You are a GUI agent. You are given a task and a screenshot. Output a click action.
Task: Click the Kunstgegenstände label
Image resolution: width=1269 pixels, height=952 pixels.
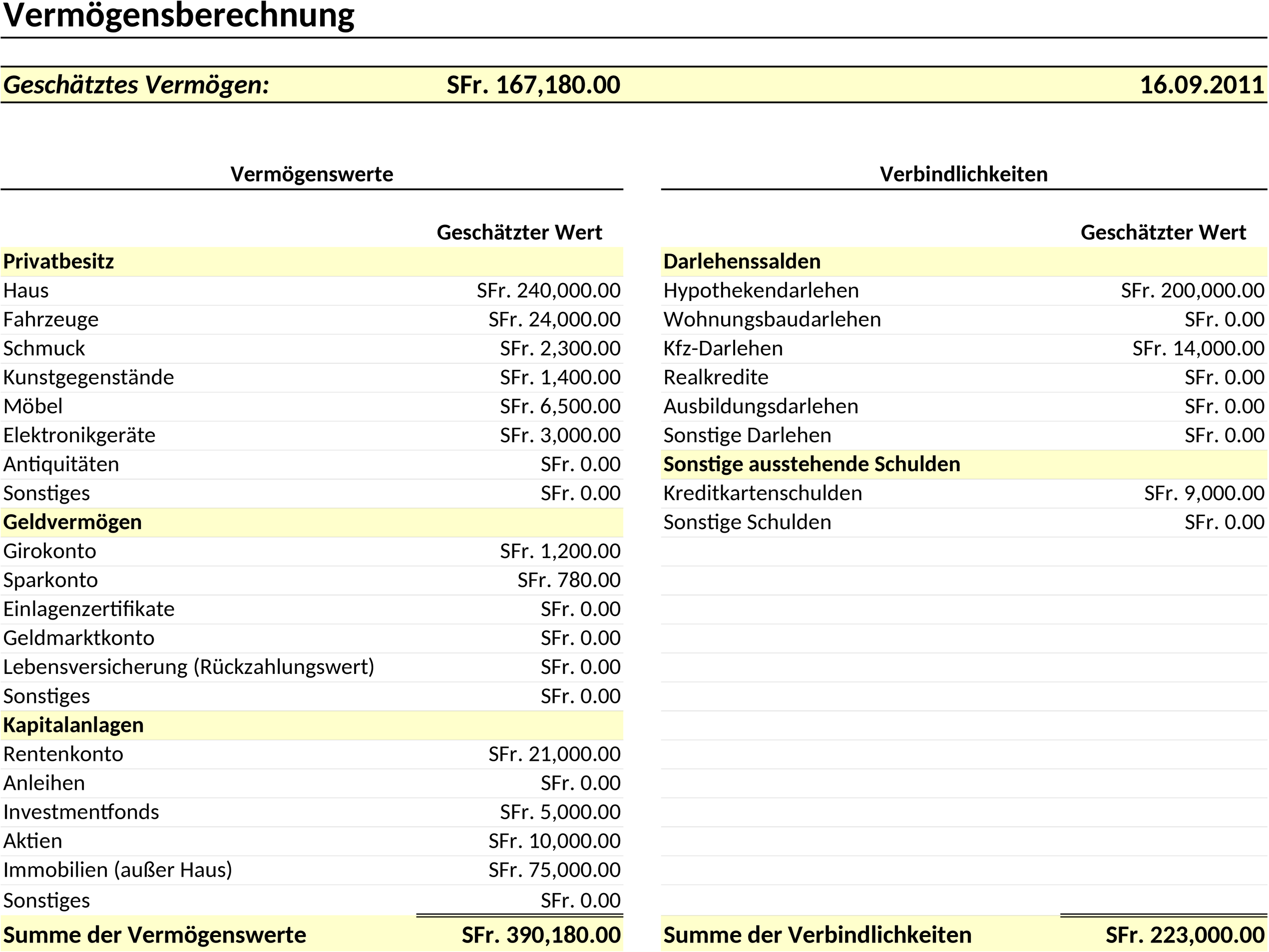click(88, 377)
